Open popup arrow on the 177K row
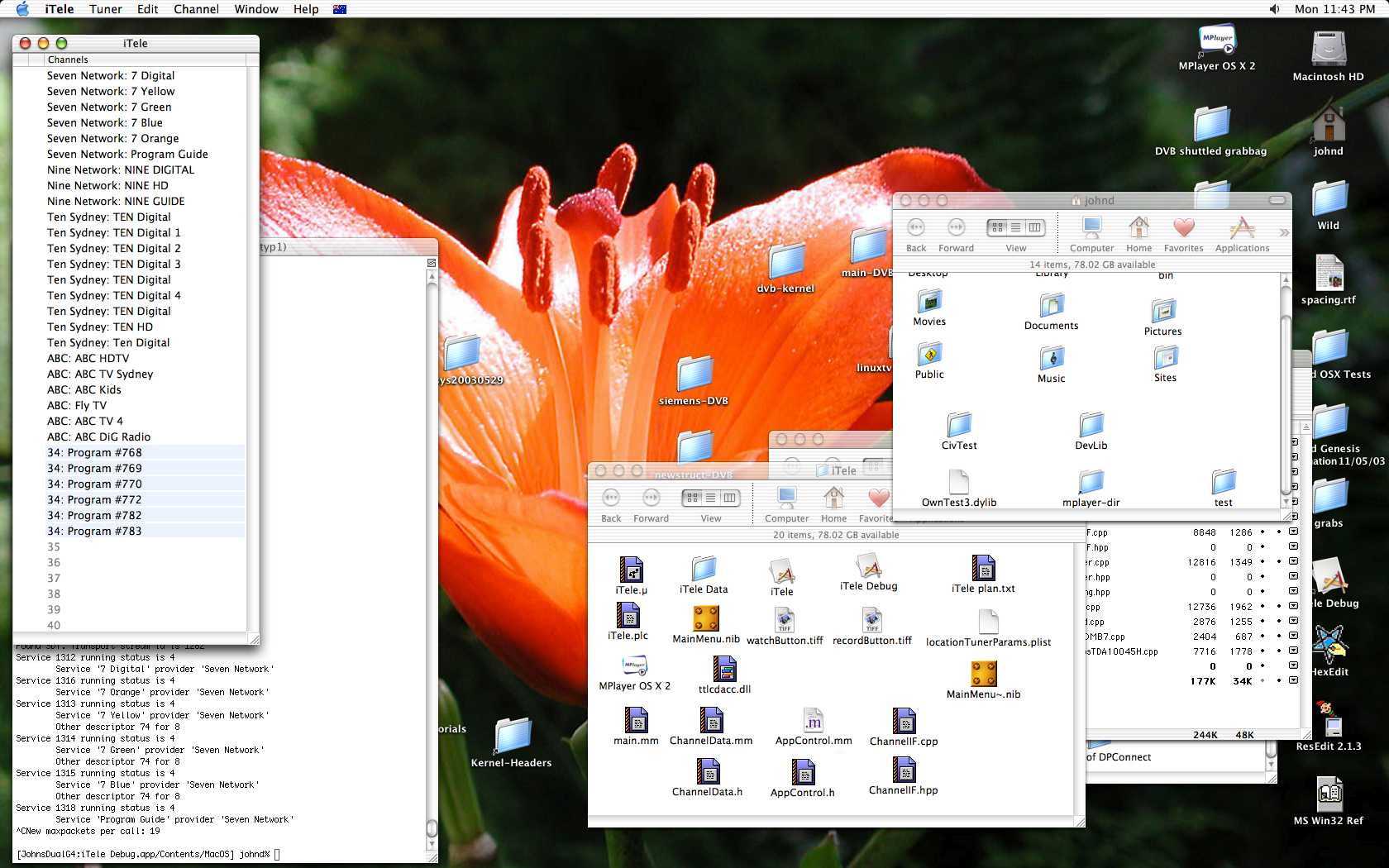This screenshot has height=868, width=1389. 1294,680
